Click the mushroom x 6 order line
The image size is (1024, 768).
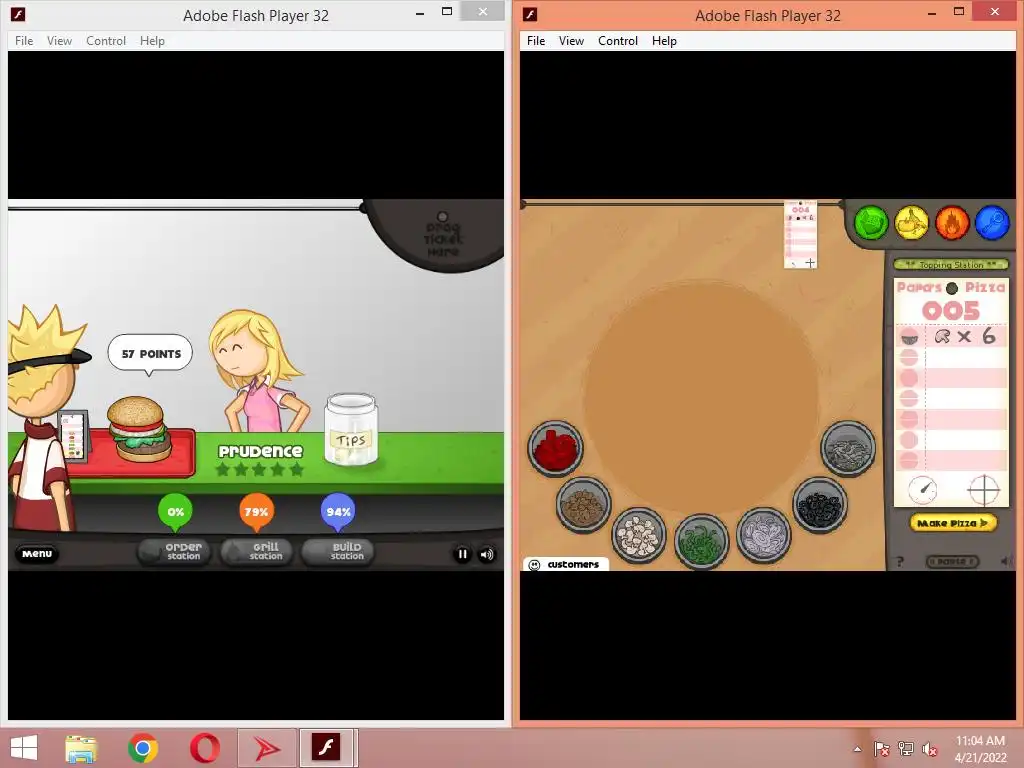952,336
